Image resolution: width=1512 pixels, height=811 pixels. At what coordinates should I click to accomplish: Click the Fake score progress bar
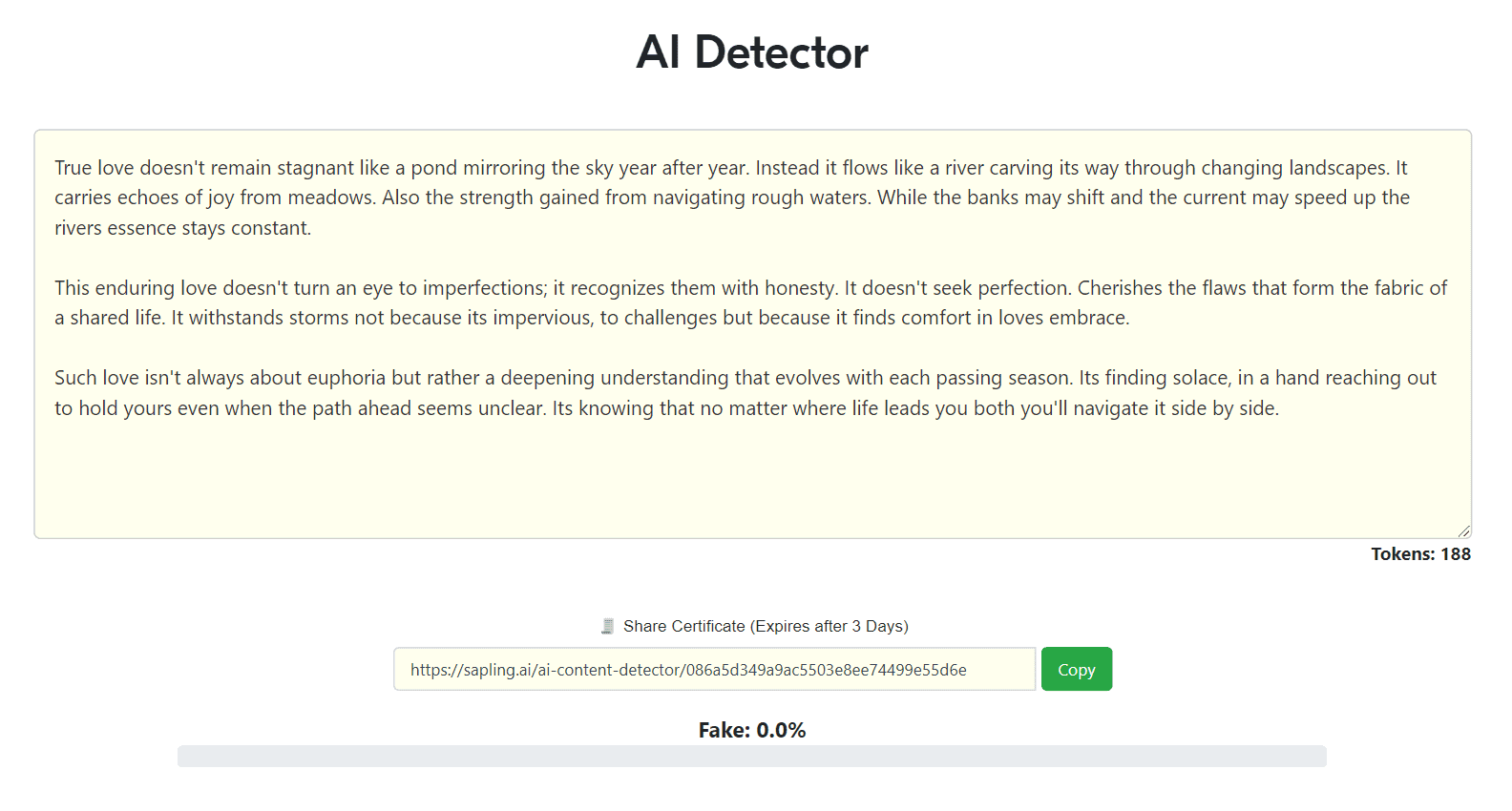(x=751, y=757)
